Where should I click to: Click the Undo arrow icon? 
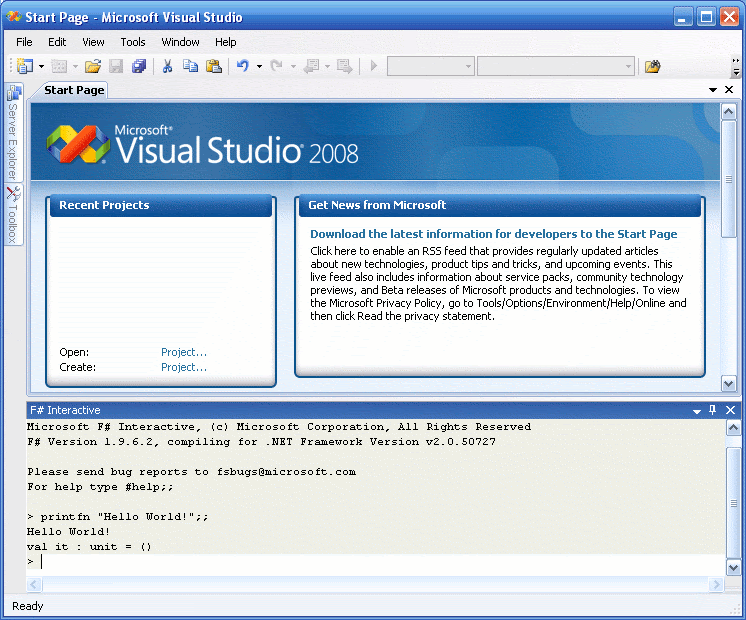point(243,66)
